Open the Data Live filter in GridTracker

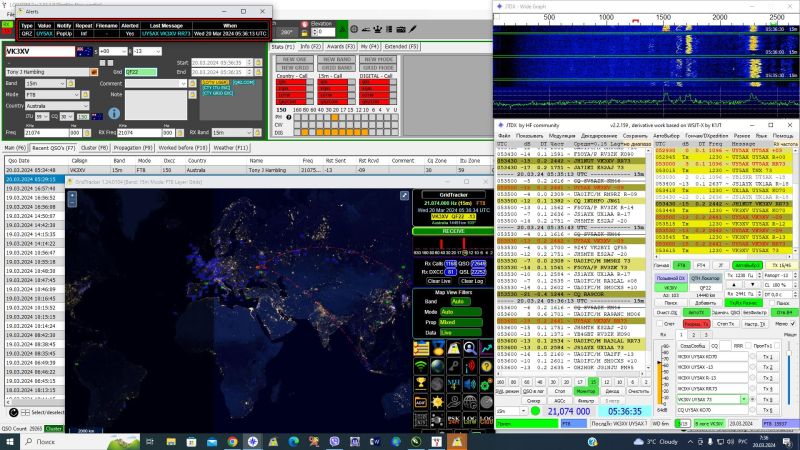[x=461, y=333]
